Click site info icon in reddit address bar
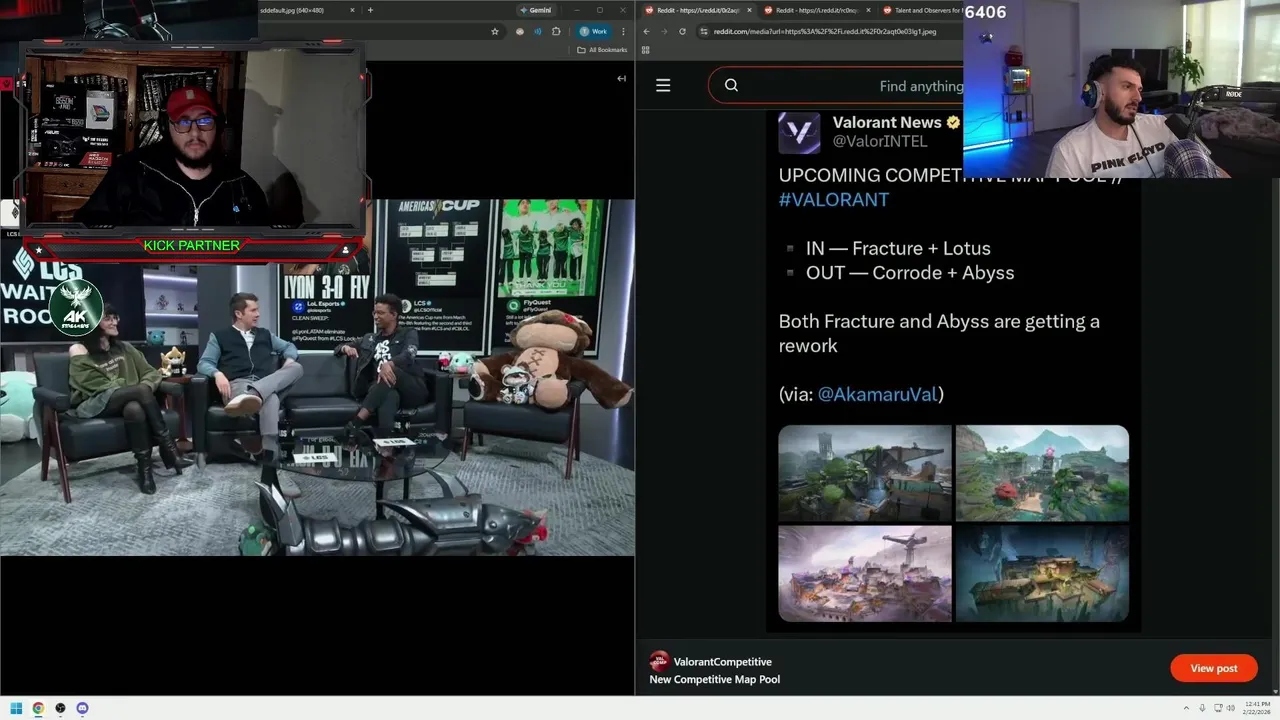1280x720 pixels. (704, 31)
